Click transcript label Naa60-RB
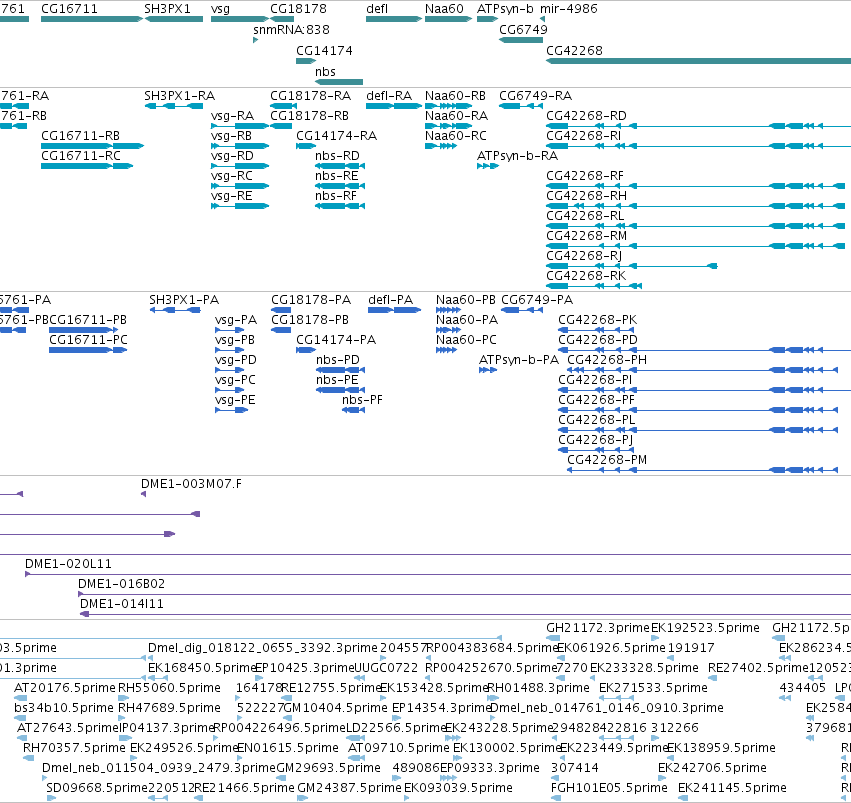This screenshot has width=851, height=803. 455,95
